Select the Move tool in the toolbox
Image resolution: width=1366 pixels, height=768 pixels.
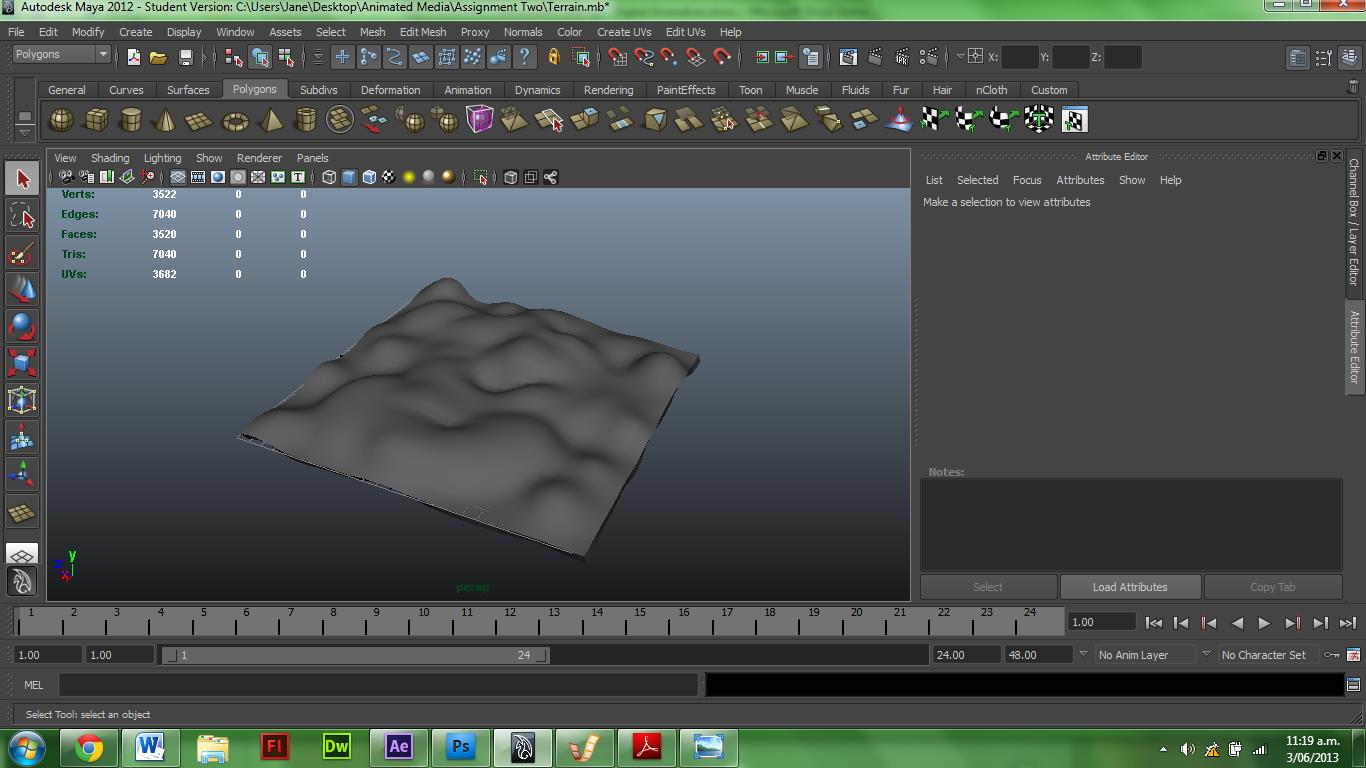pos(22,289)
